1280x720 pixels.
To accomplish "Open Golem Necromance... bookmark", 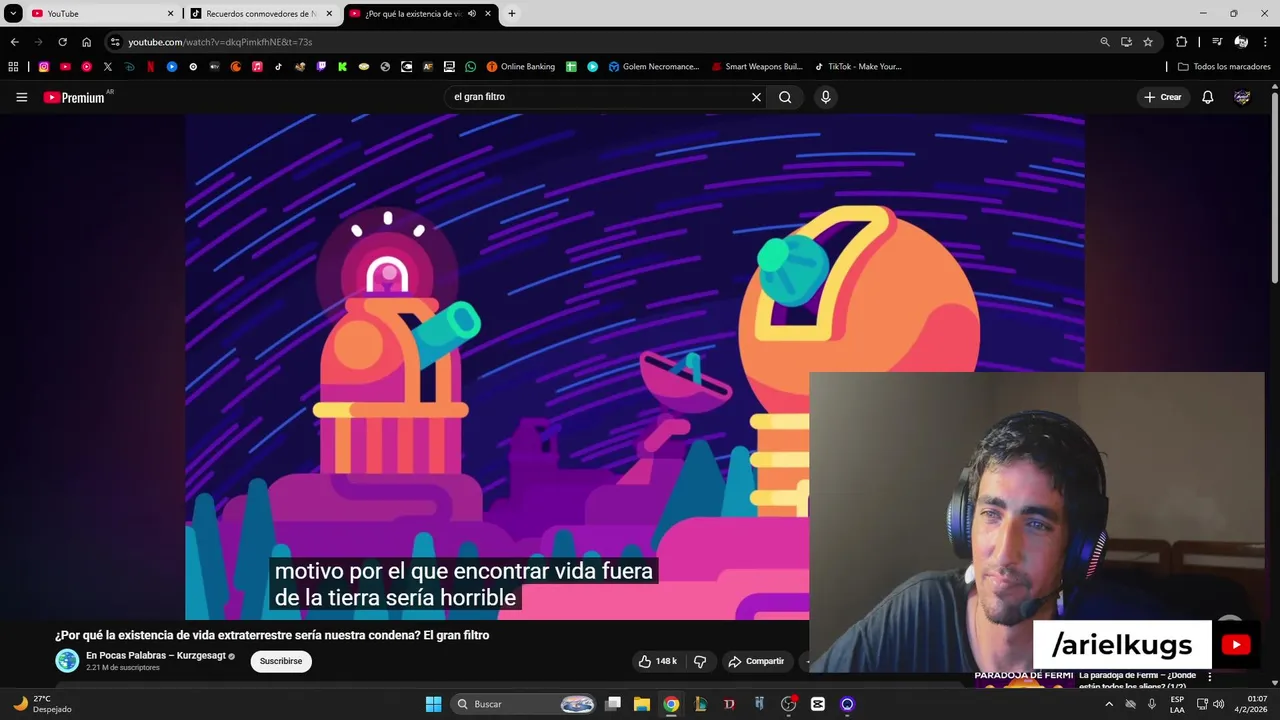I will coord(654,67).
